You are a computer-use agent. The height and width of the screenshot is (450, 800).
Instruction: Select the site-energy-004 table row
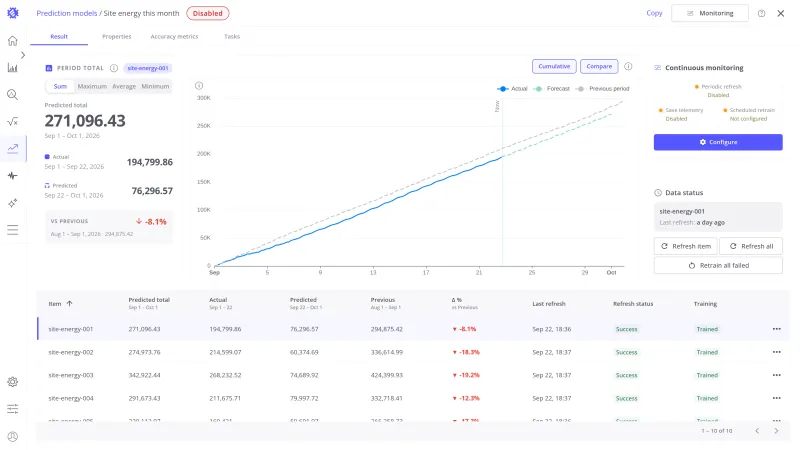413,398
